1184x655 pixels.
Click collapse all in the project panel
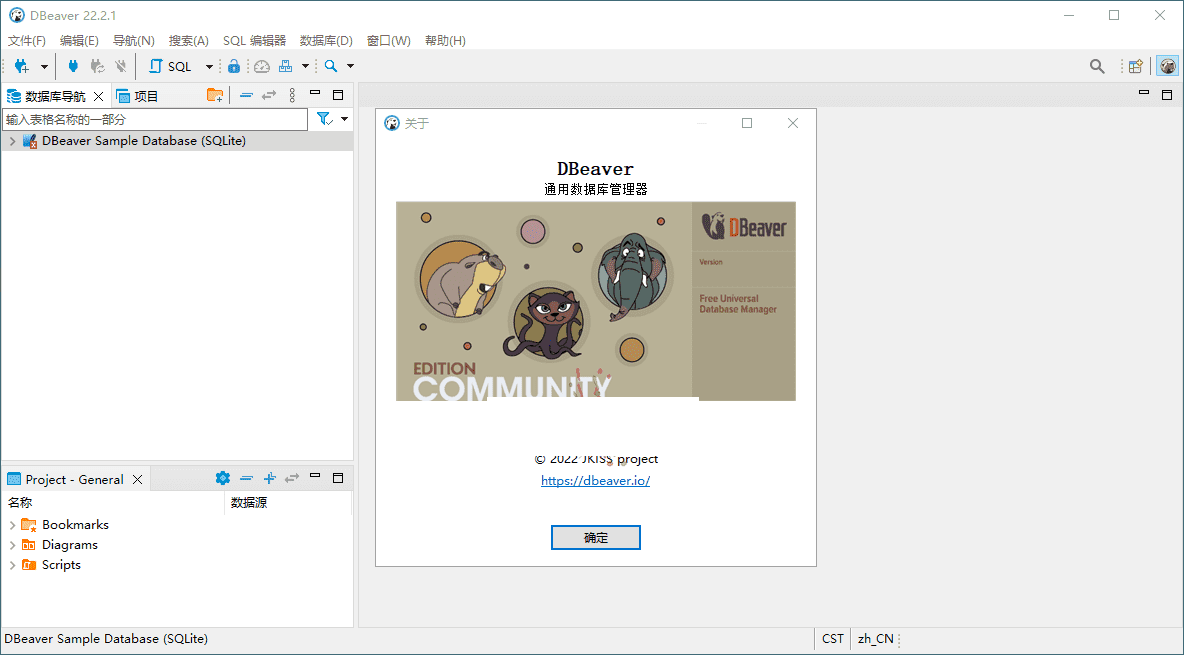click(246, 478)
